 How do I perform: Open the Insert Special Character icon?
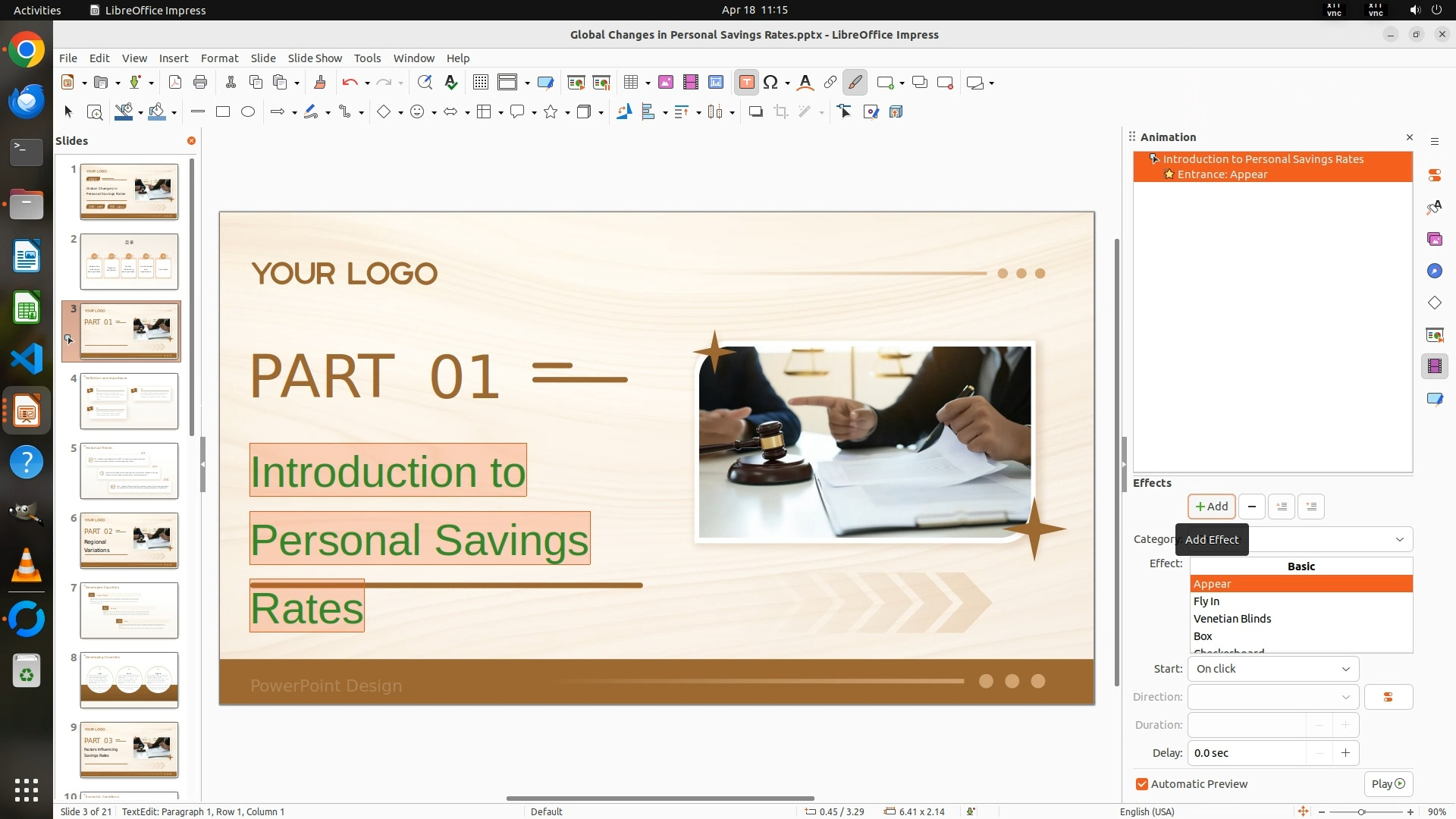click(x=770, y=83)
